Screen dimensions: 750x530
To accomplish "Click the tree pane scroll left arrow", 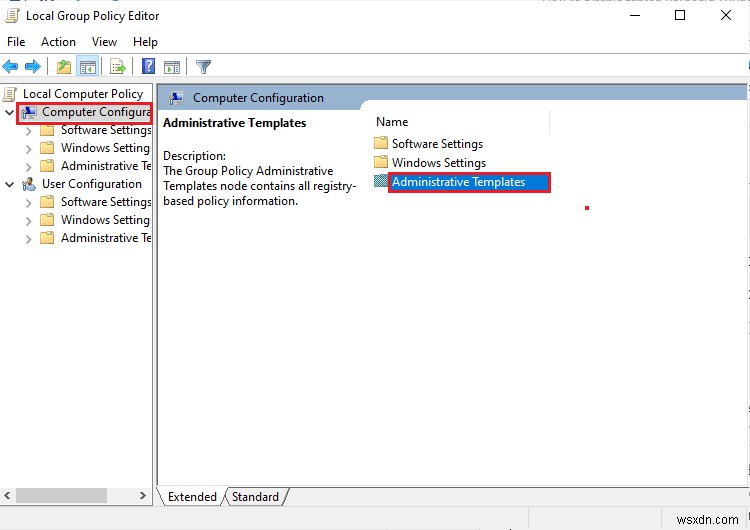I will pos(7,496).
